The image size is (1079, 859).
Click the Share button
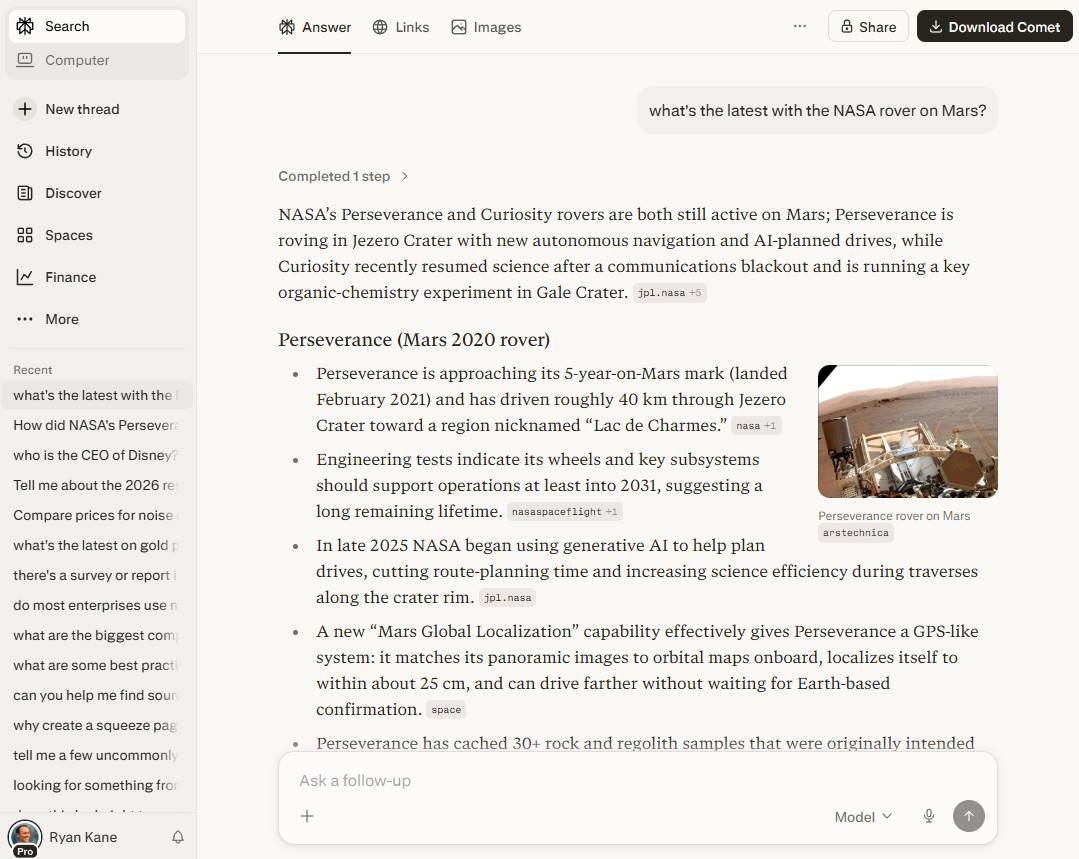[867, 27]
